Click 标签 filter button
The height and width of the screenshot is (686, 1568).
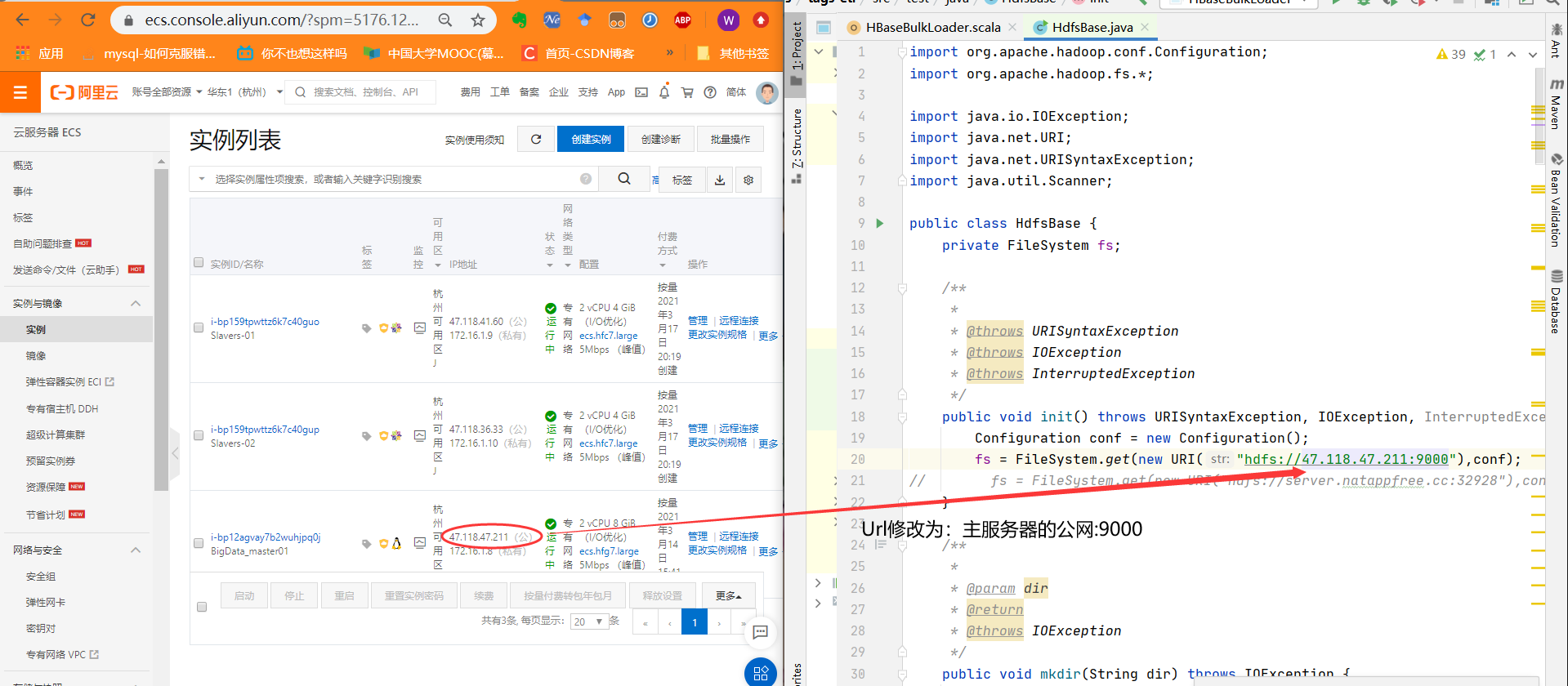[x=682, y=180]
